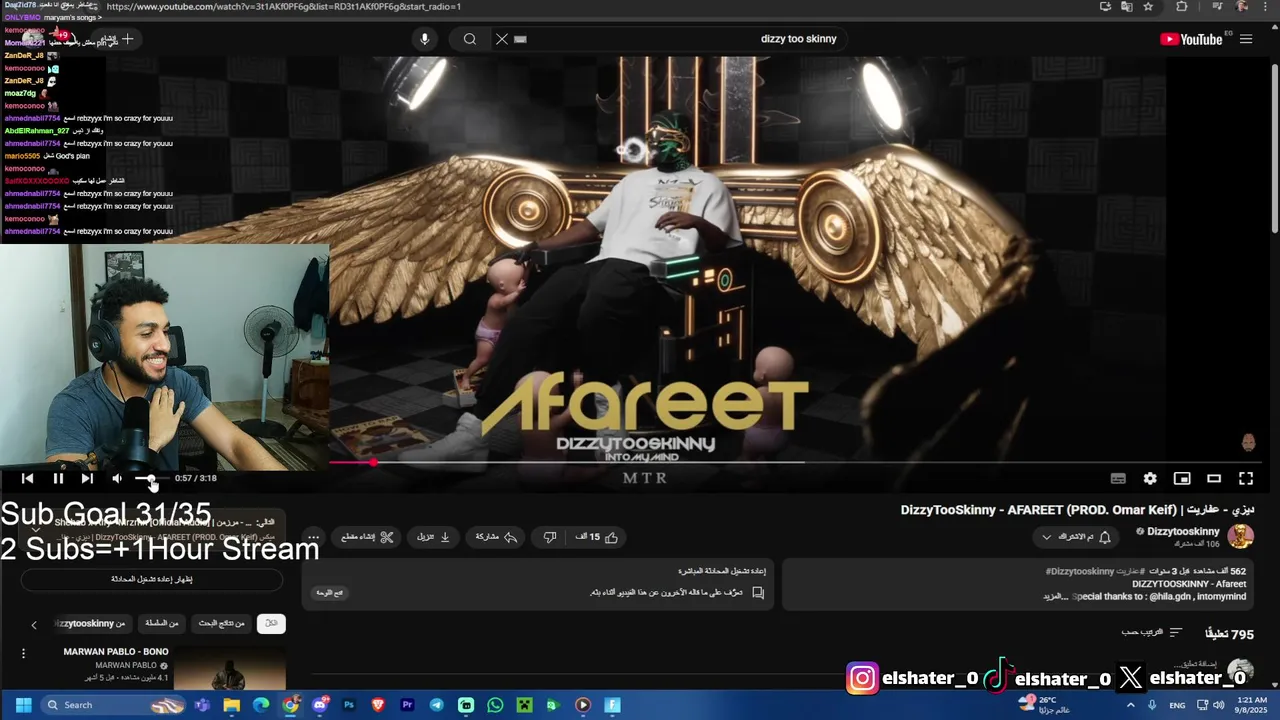Pause the video with the player pause button
Screen dimensions: 1280x720
point(58,478)
